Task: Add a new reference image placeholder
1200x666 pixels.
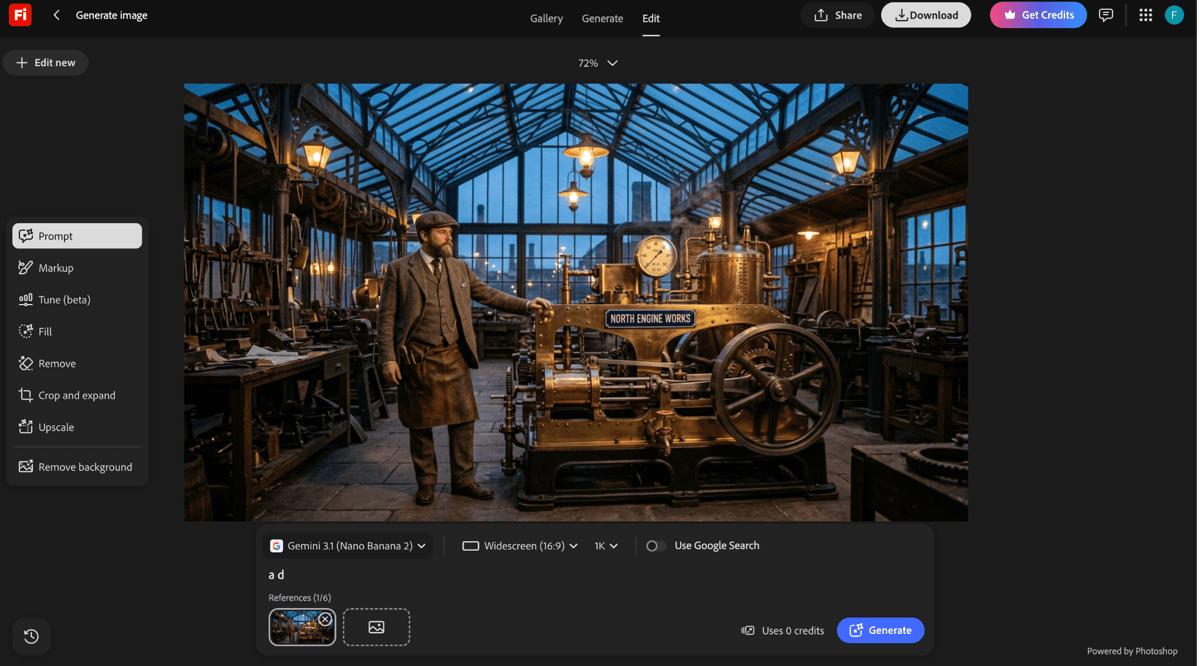Action: (x=376, y=628)
